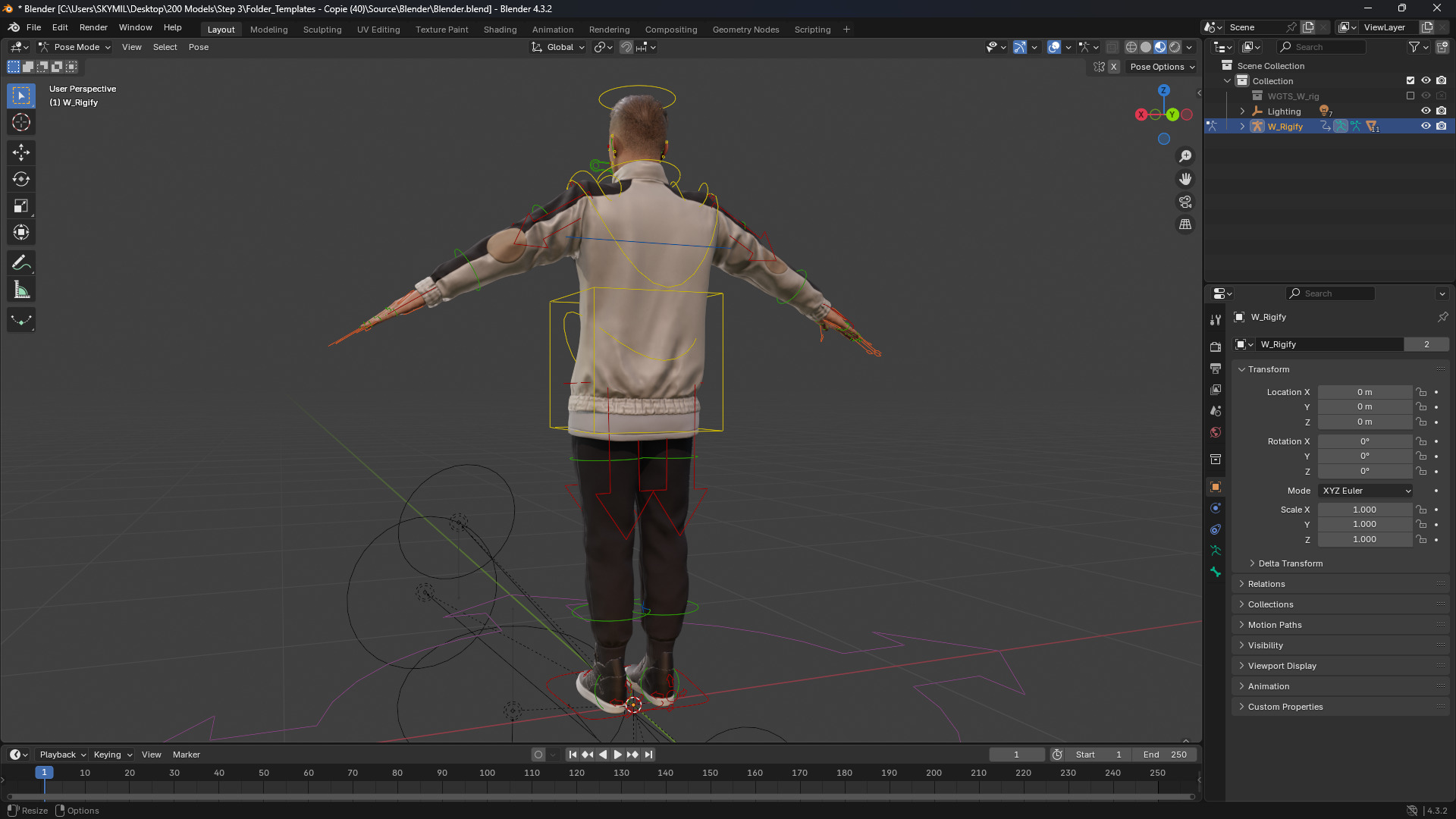Click the current frame number field
Viewport: 1456px width, 819px height.
1016,755
